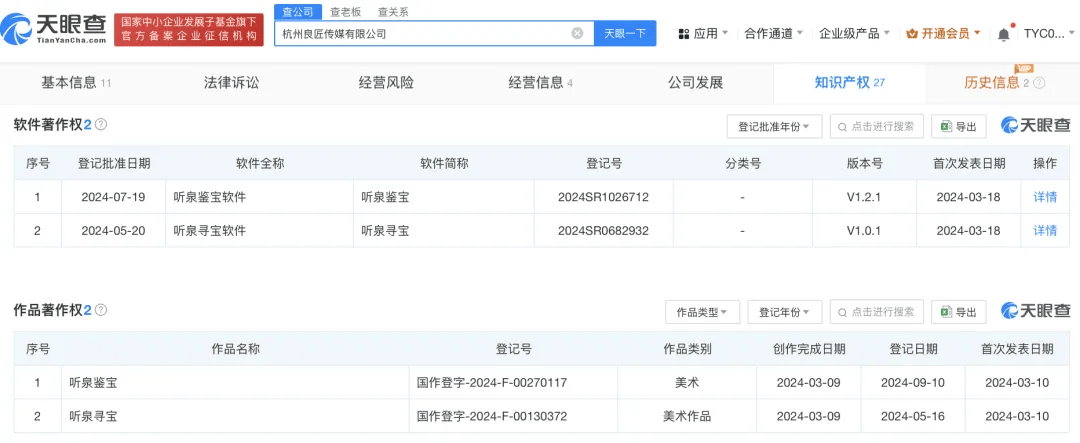Open 详情 link for 听泉鉴宝软件
Screen dimensions: 1080x443
point(1045,197)
